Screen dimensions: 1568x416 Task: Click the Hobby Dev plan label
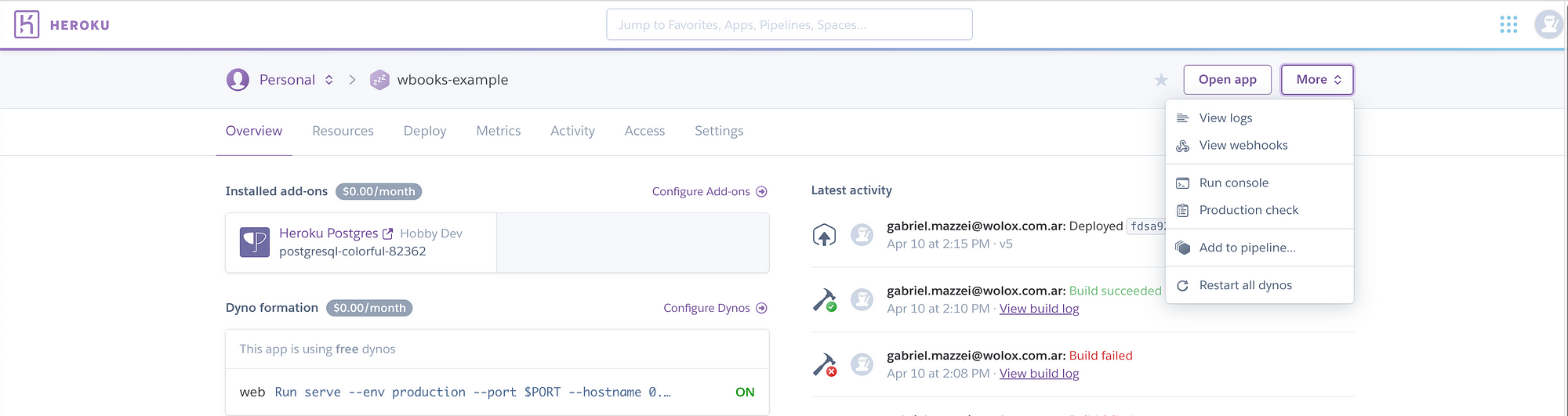[x=431, y=233]
